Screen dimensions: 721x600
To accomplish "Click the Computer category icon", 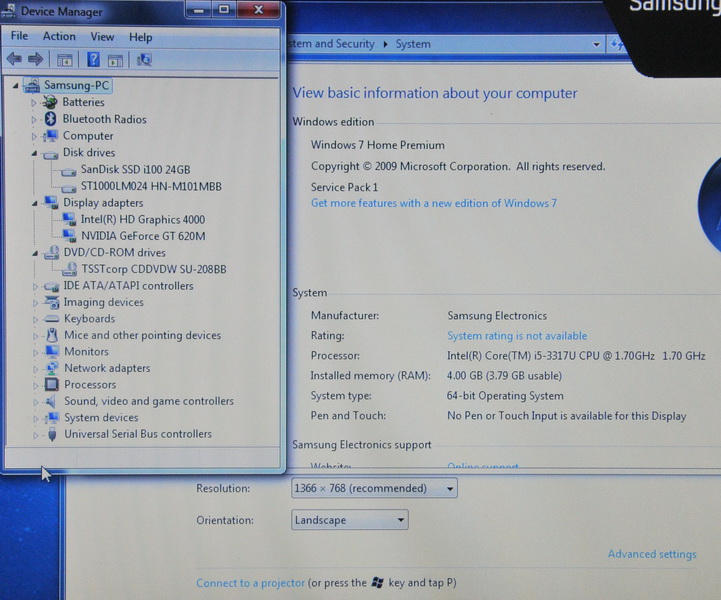I will (50, 136).
